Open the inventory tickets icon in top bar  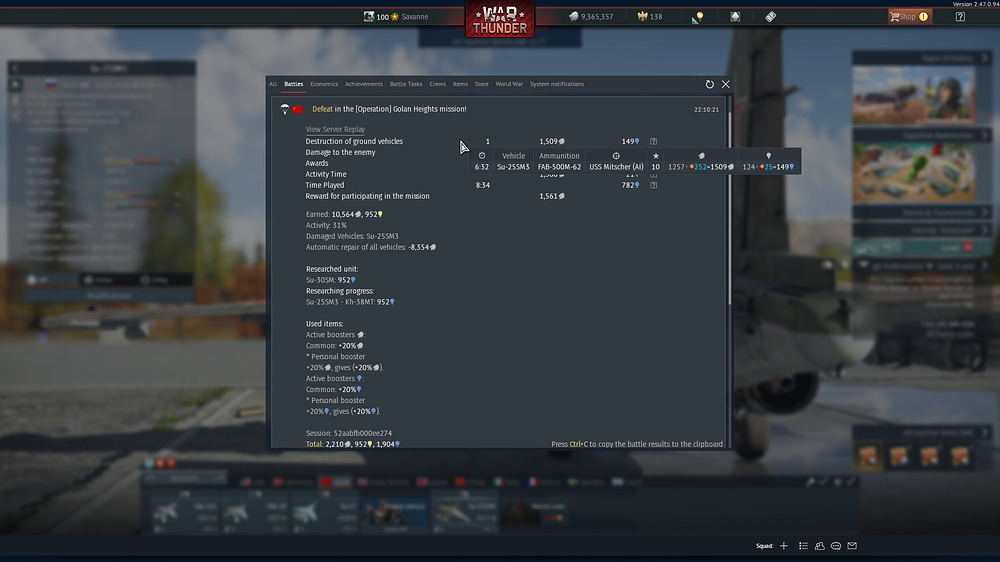(x=771, y=17)
